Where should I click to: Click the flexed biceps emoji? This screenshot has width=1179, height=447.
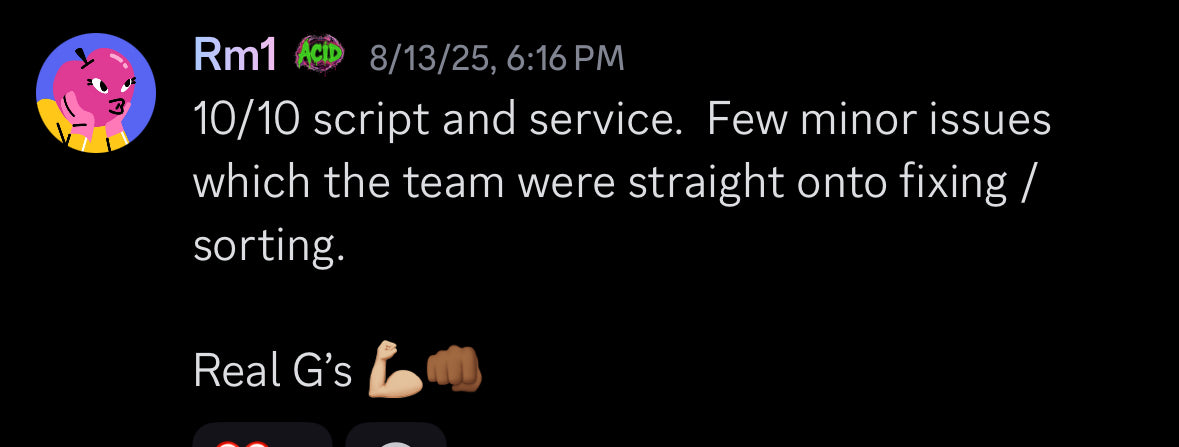coord(395,371)
